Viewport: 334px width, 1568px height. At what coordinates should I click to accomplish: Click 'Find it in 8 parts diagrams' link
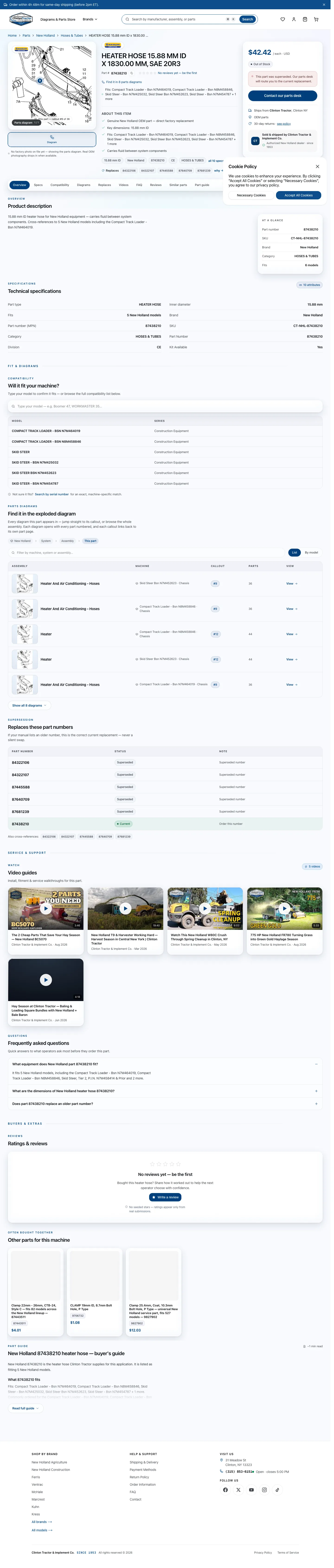(123, 82)
